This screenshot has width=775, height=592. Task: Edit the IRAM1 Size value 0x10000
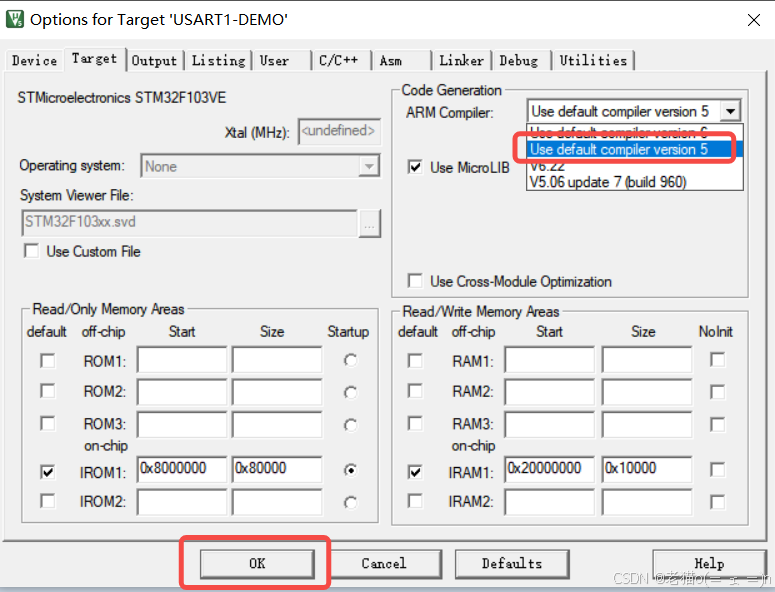tap(647, 469)
